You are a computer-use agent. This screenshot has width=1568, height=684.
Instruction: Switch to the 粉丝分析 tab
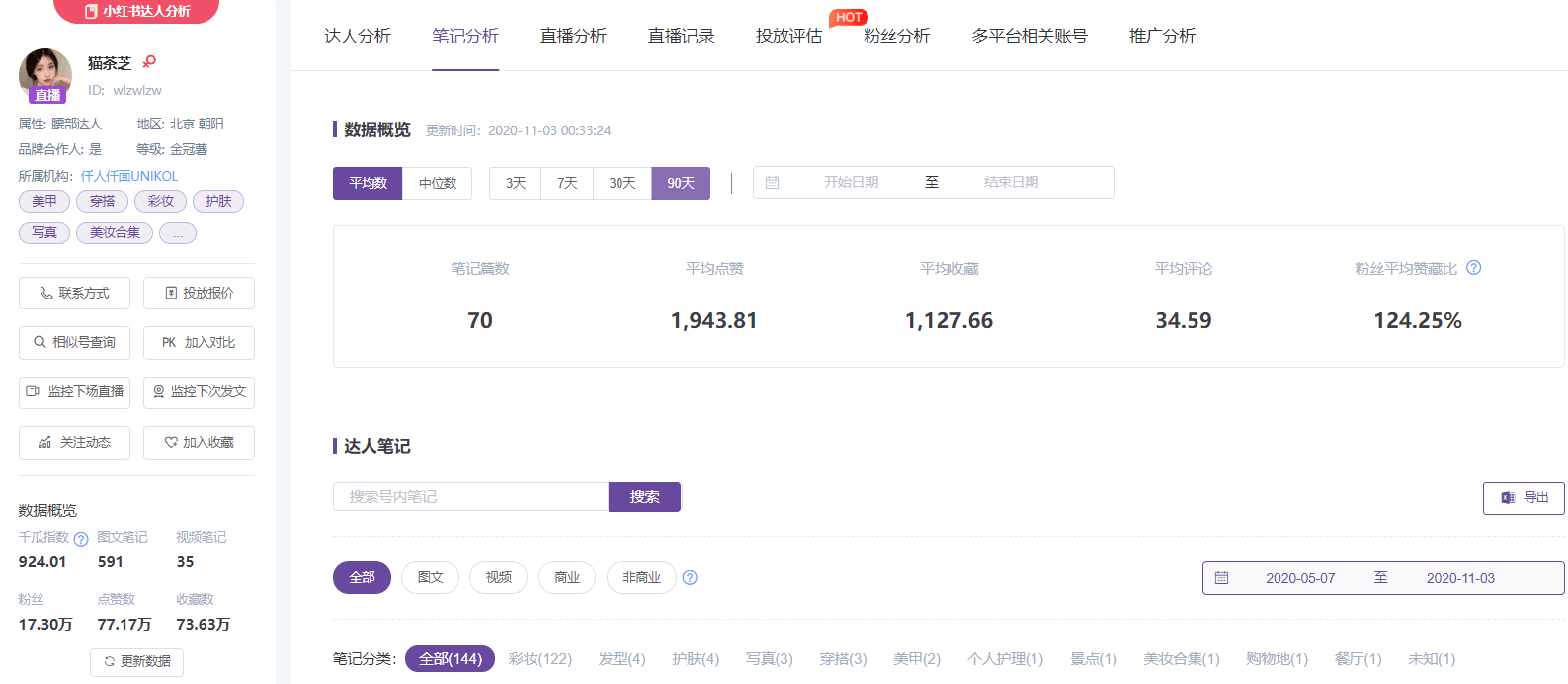[896, 37]
